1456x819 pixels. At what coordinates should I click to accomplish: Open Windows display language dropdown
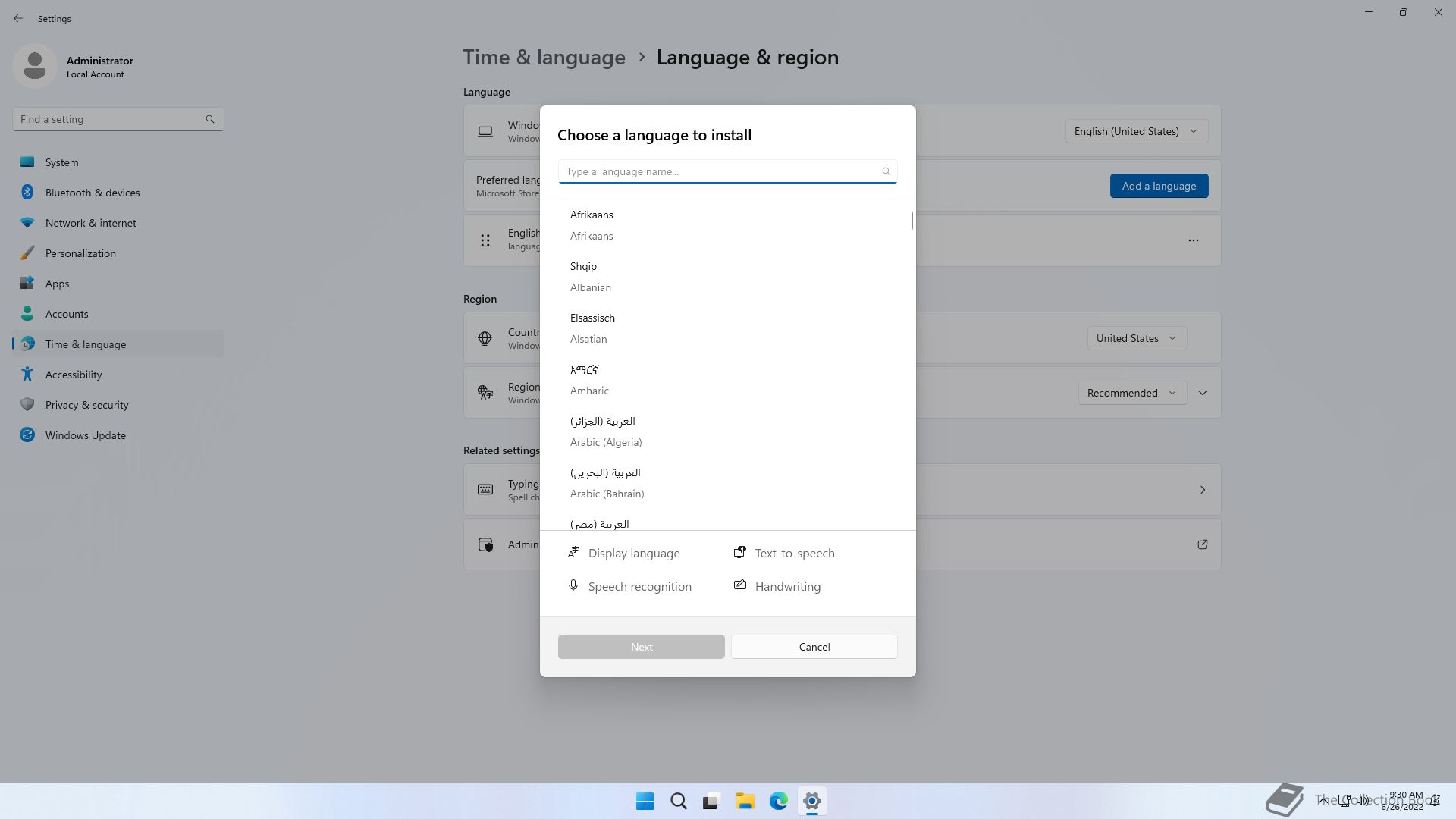click(1135, 131)
